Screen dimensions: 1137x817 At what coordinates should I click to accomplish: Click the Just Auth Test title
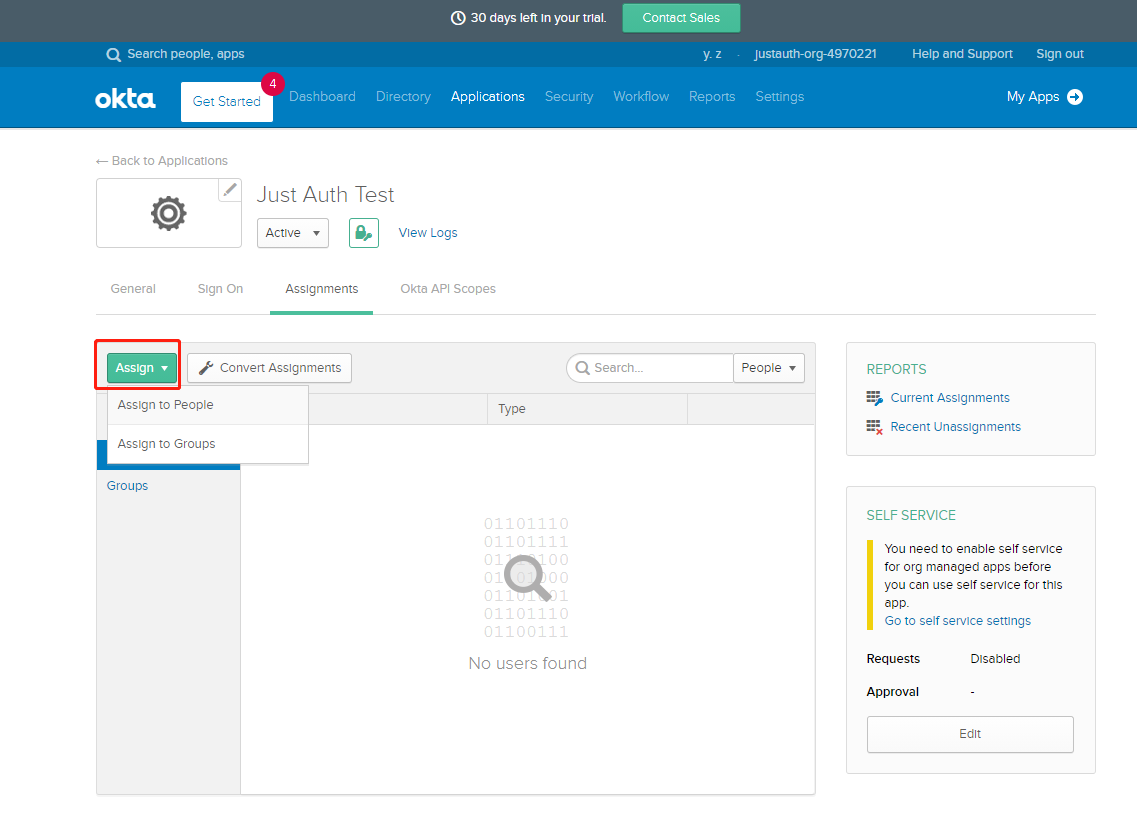coord(325,195)
